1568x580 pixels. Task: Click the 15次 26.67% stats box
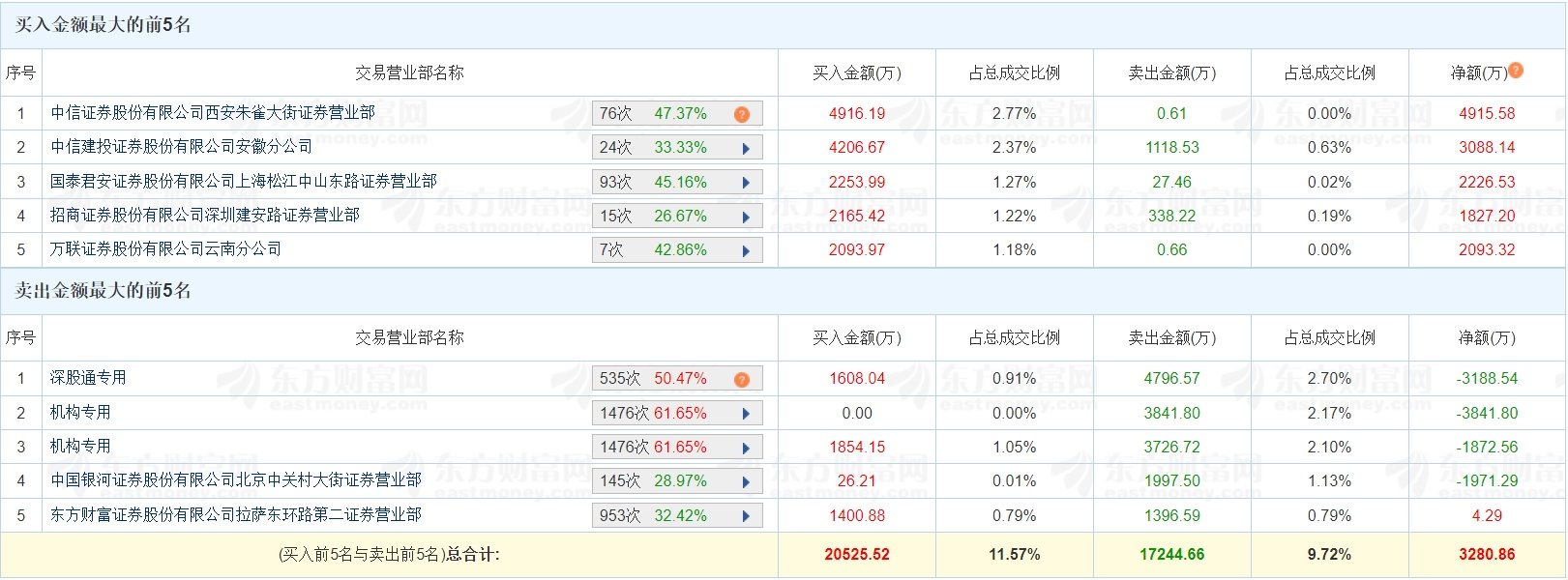pyautogui.click(x=677, y=216)
